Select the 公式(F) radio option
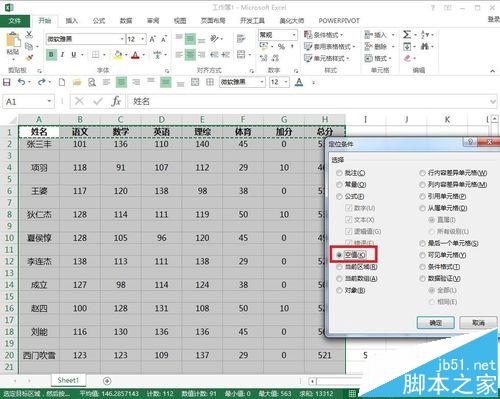The image size is (500, 399). pyautogui.click(x=339, y=196)
